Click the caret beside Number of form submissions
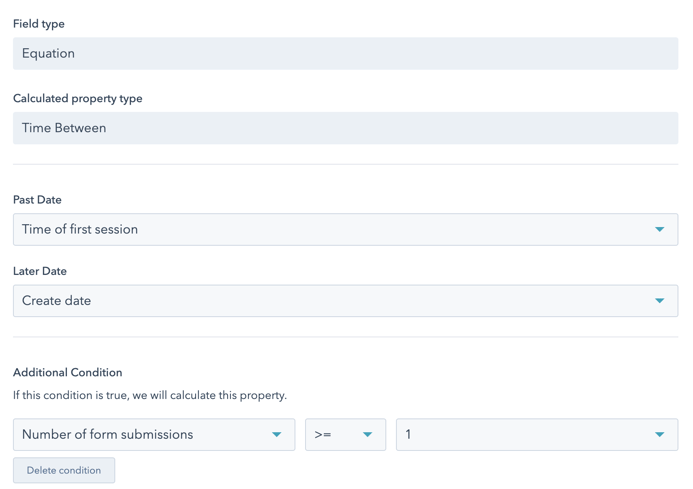Image resolution: width=693 pixels, height=489 pixels. pos(277,435)
